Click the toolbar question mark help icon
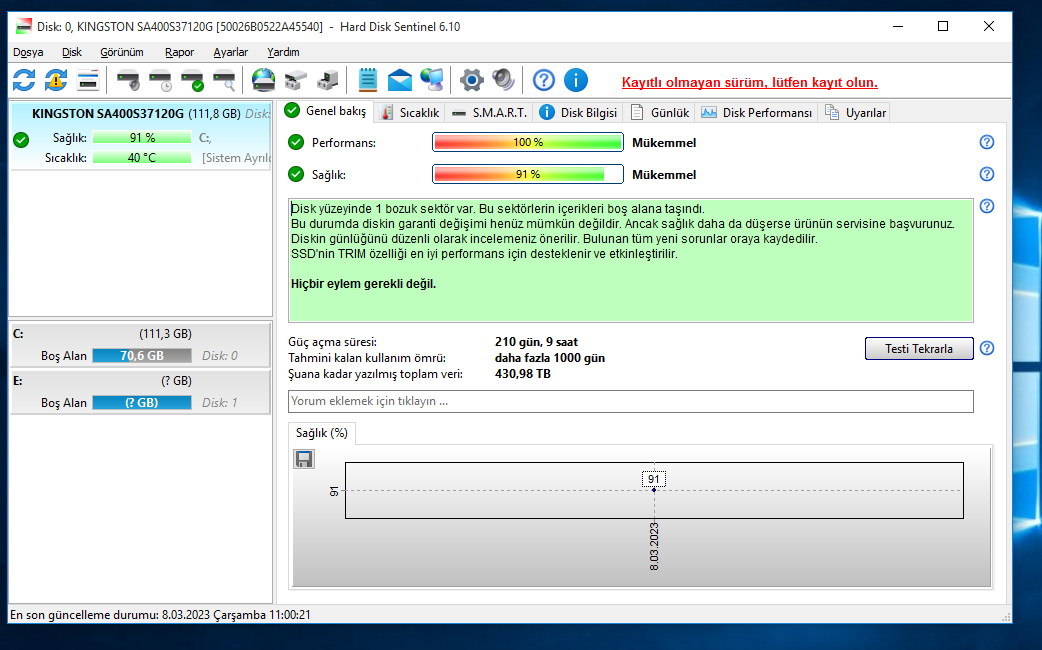This screenshot has height=650, width=1042. tap(544, 80)
